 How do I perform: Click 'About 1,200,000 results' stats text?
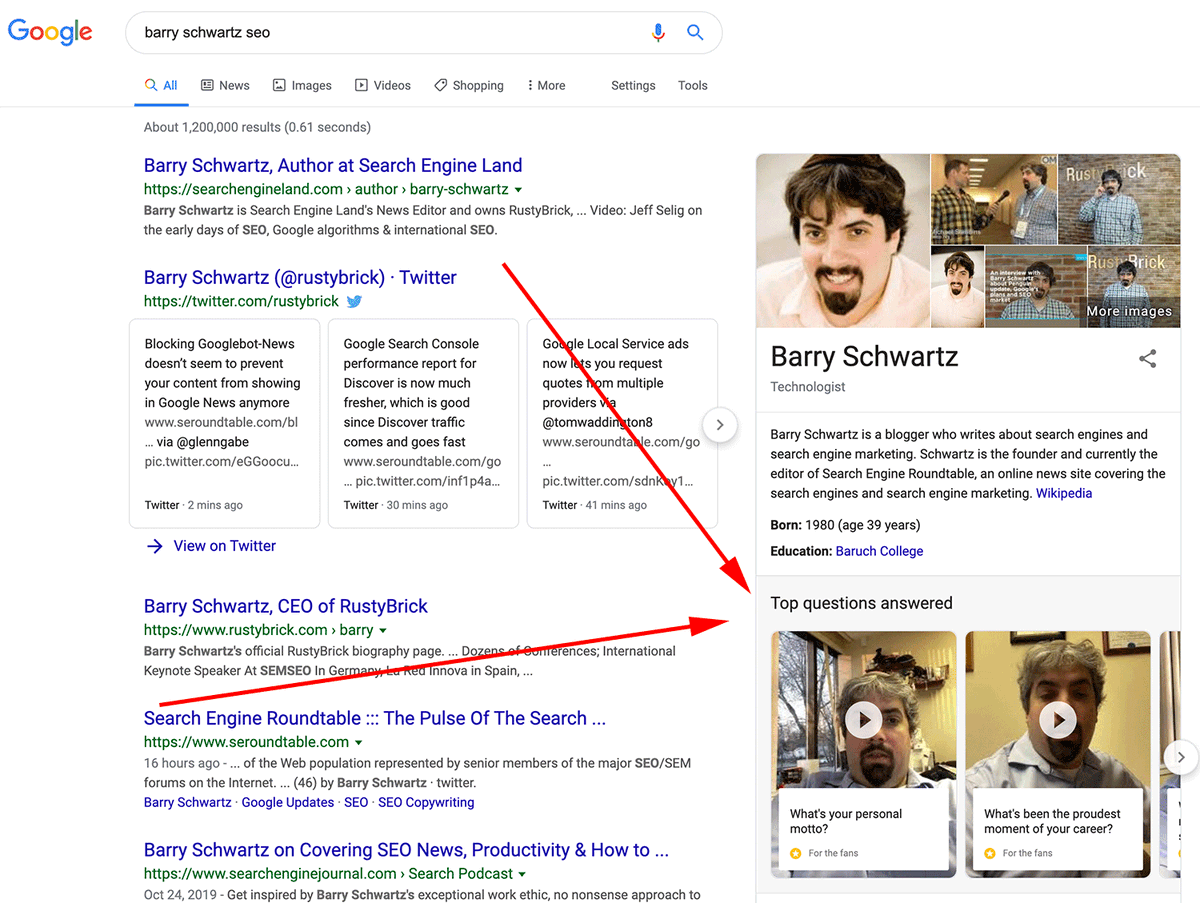tap(257, 127)
